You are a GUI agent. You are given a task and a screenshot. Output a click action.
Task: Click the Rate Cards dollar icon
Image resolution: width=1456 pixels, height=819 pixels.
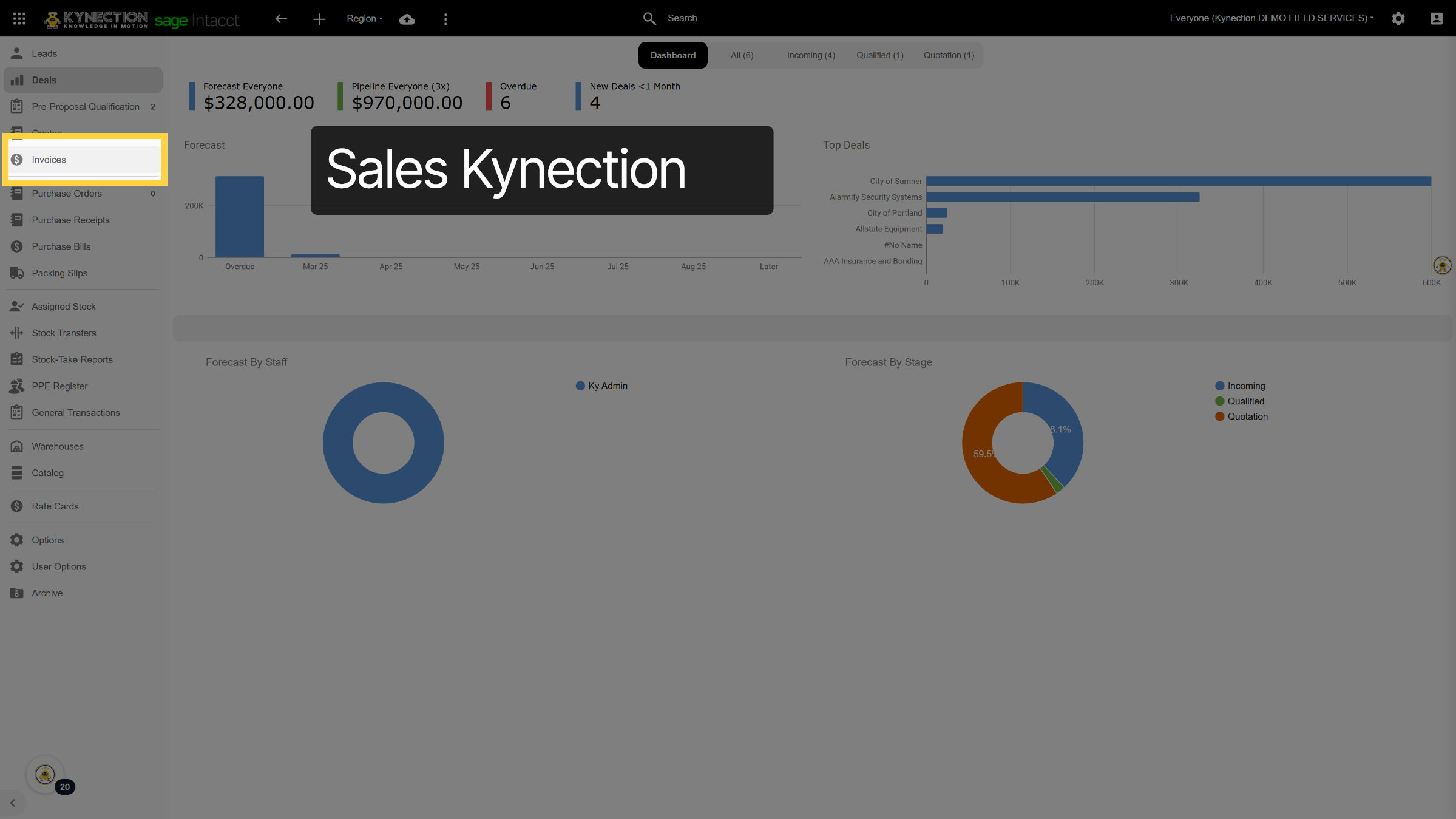point(17,506)
